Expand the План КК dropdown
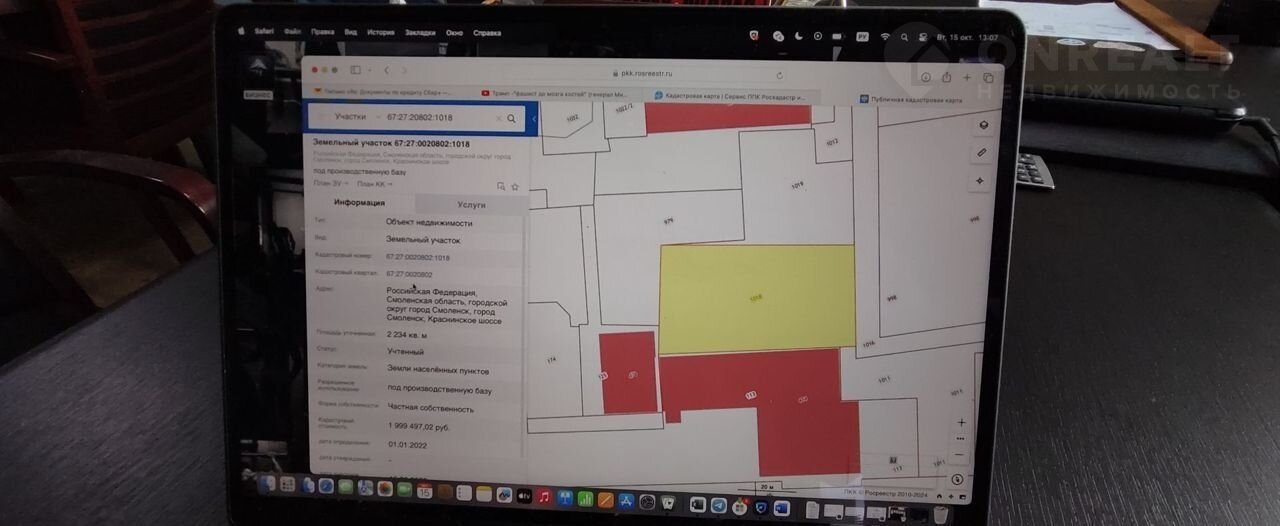 (x=374, y=184)
